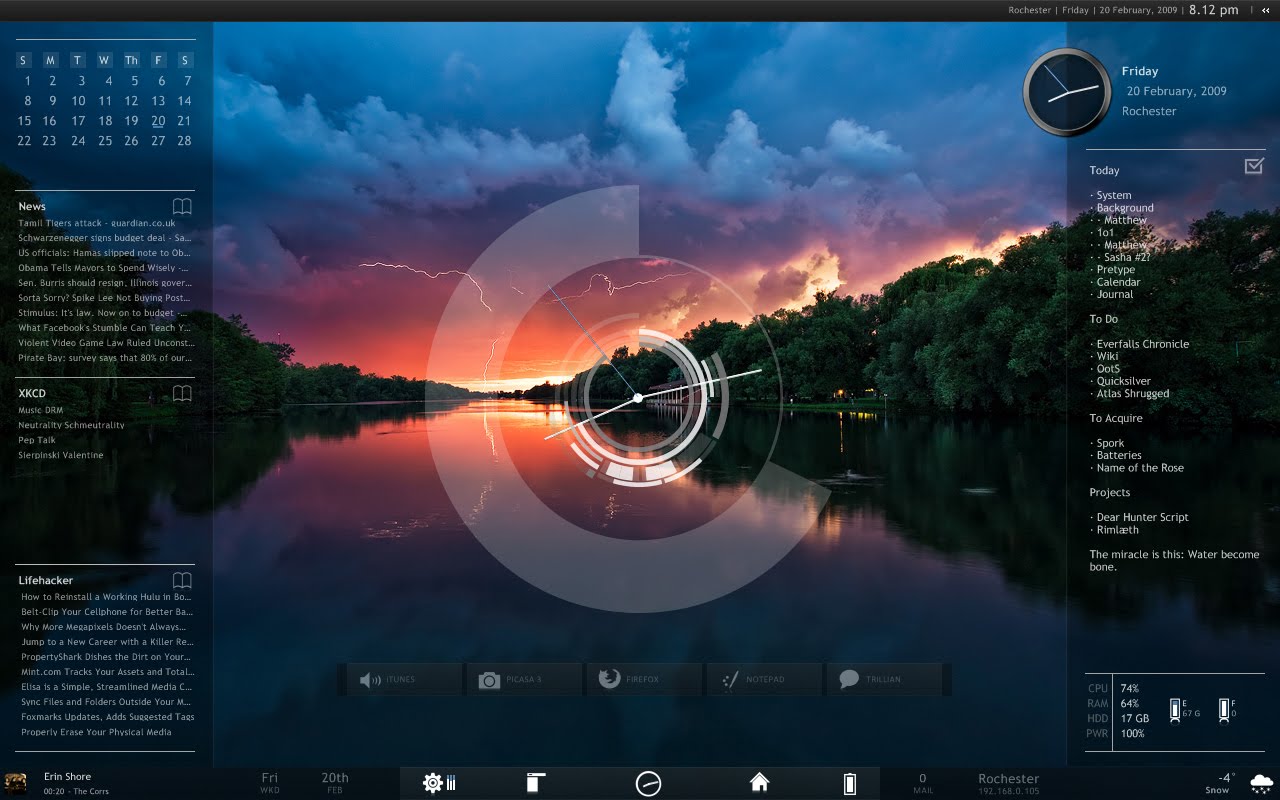Start Trillian from the dock

pyautogui.click(x=885, y=679)
